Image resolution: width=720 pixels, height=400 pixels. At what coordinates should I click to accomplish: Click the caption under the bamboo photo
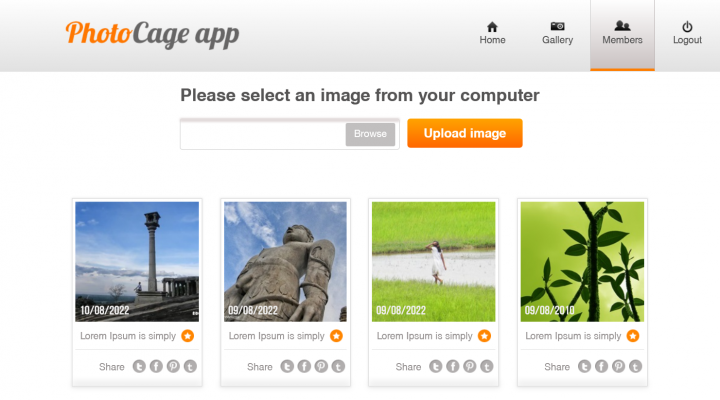click(573, 336)
